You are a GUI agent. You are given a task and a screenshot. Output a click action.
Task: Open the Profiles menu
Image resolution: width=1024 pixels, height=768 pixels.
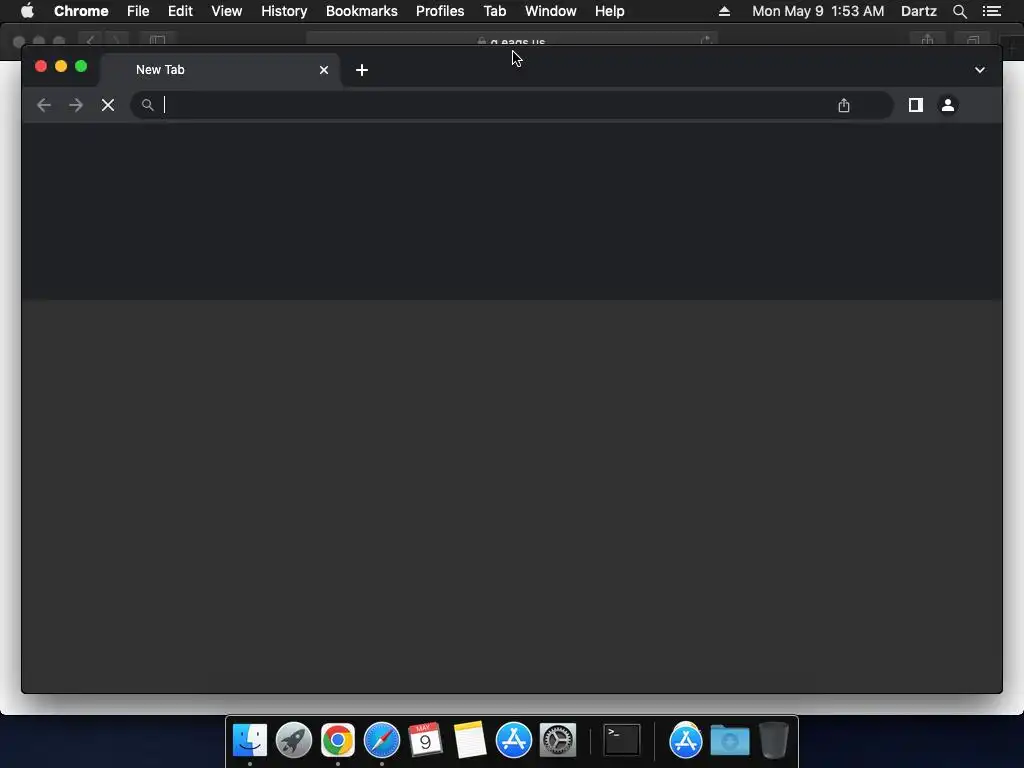pos(440,11)
